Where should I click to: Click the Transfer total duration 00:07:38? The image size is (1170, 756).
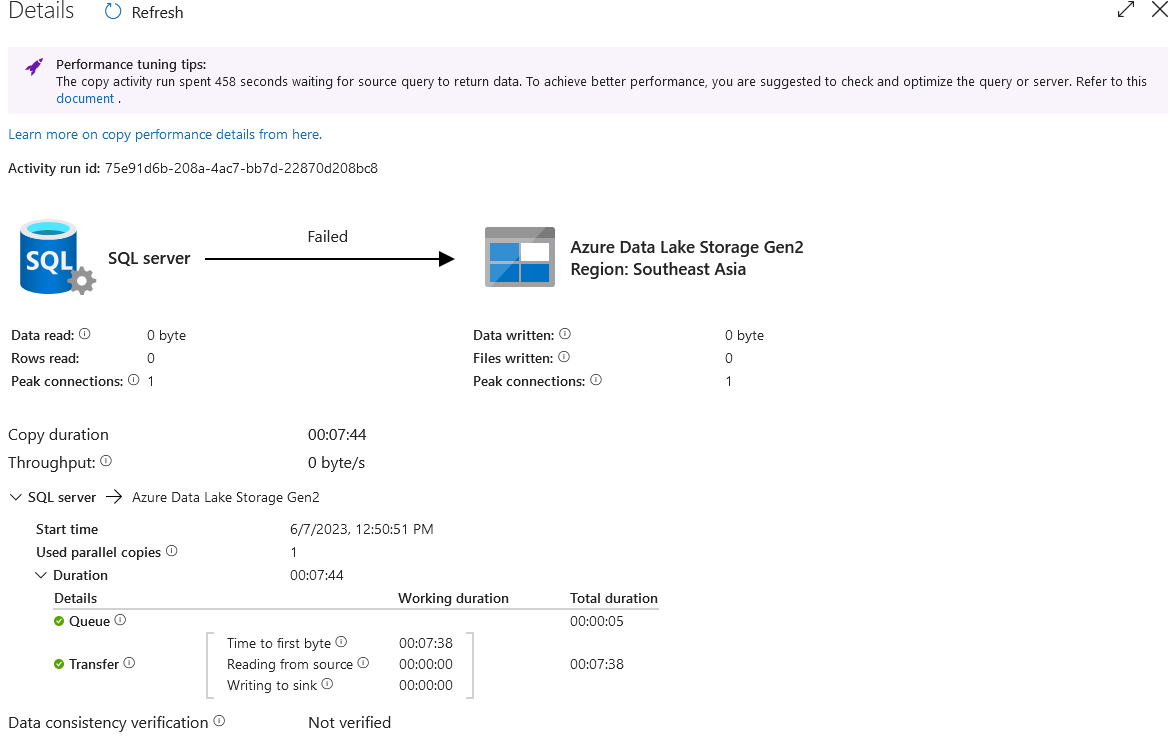[597, 664]
